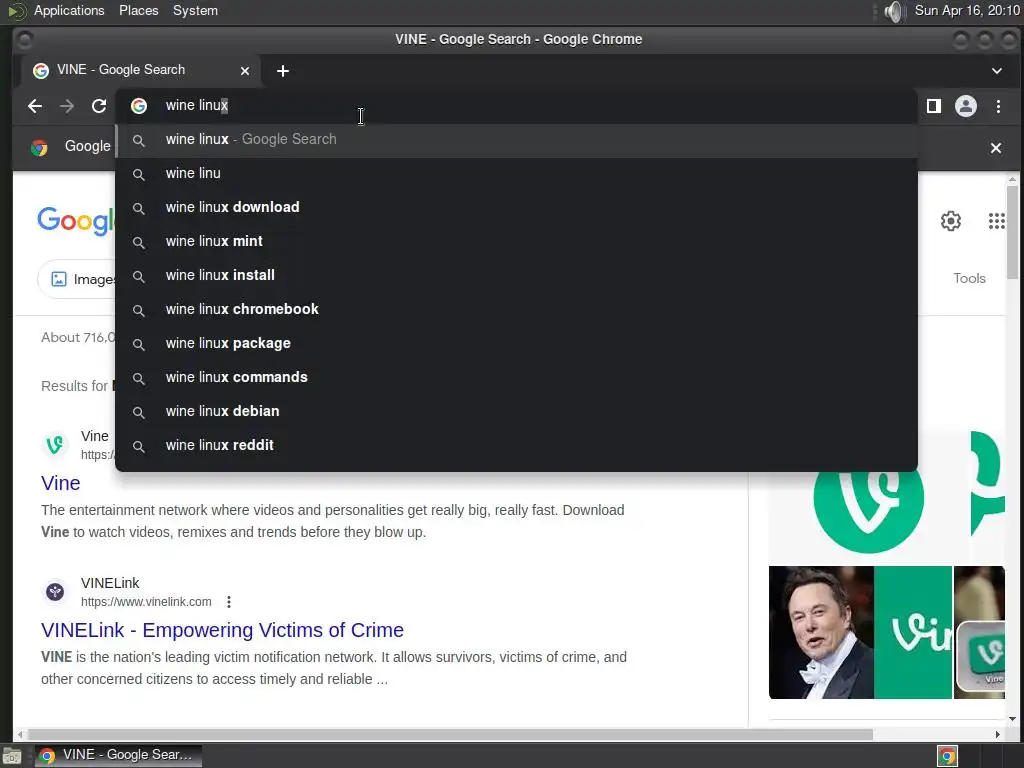Open the Places menu
This screenshot has height=768, width=1024.
[138, 10]
